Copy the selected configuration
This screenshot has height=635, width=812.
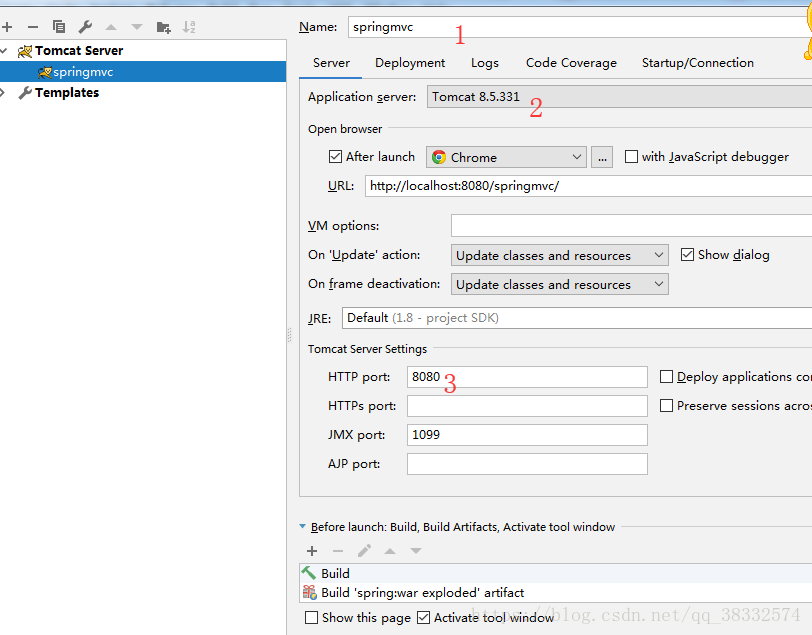[x=59, y=26]
